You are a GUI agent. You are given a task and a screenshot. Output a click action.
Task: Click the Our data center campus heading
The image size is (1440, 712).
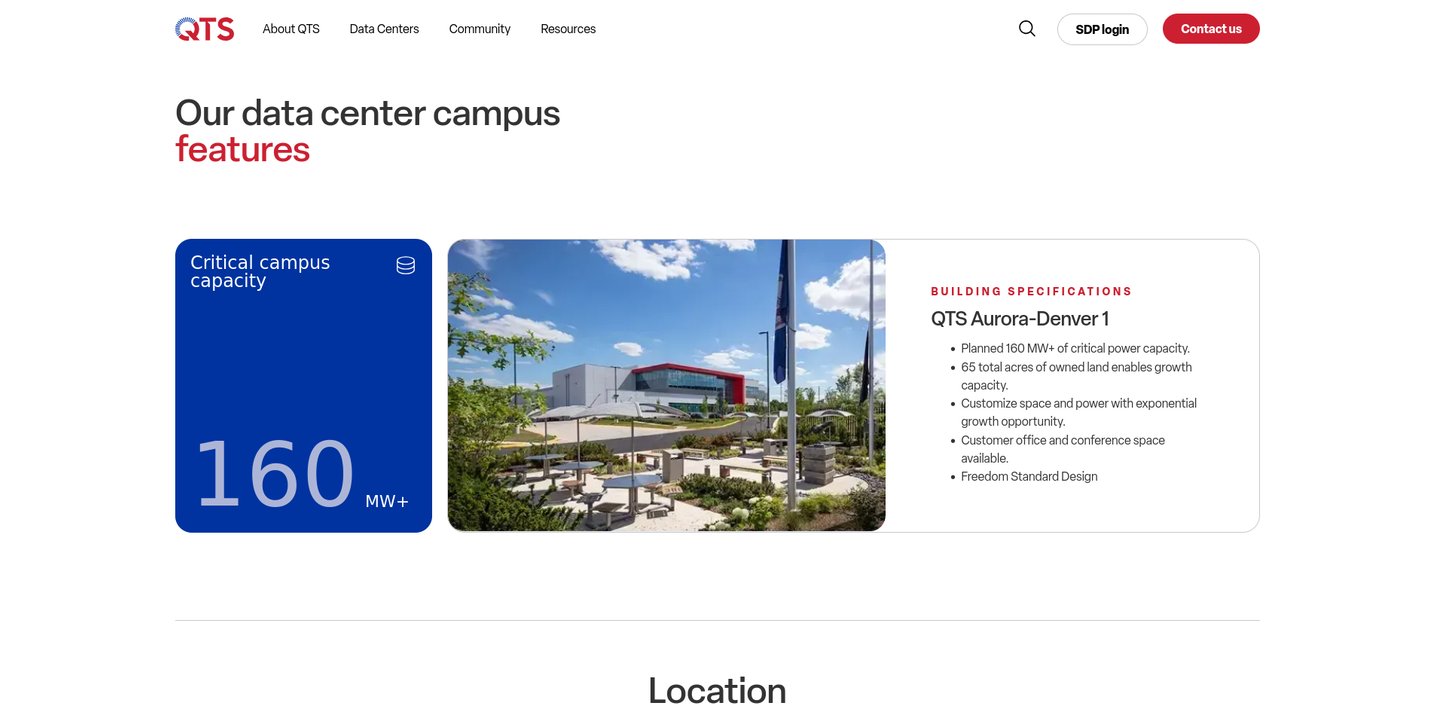[367, 113]
